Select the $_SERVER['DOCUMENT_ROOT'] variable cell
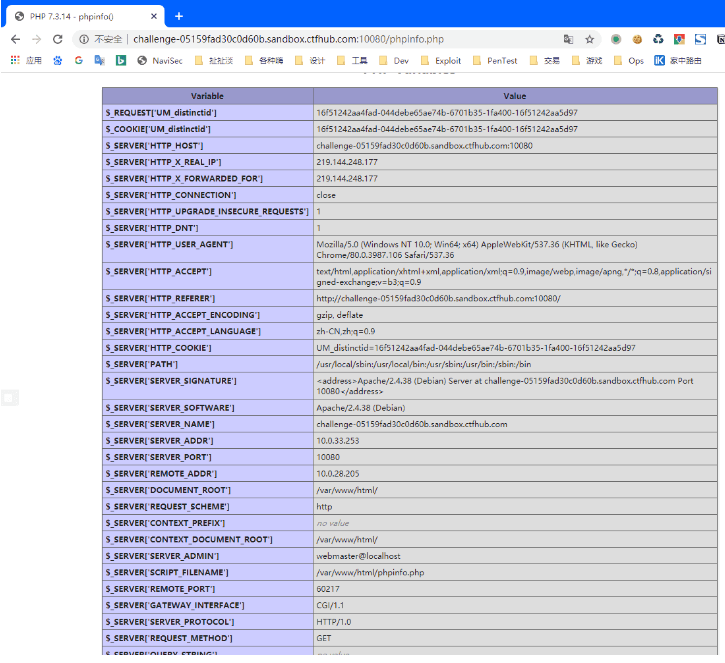725x663 pixels. pos(208,490)
